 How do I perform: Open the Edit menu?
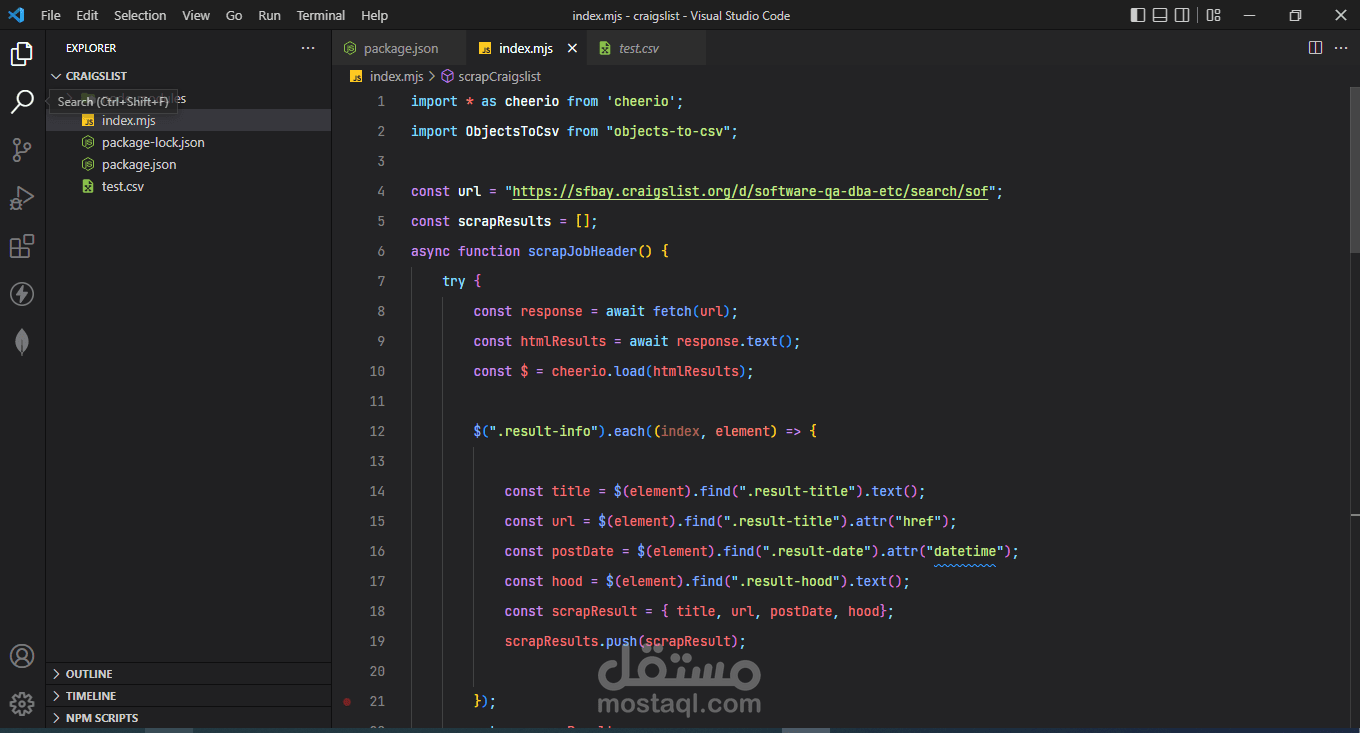click(87, 15)
